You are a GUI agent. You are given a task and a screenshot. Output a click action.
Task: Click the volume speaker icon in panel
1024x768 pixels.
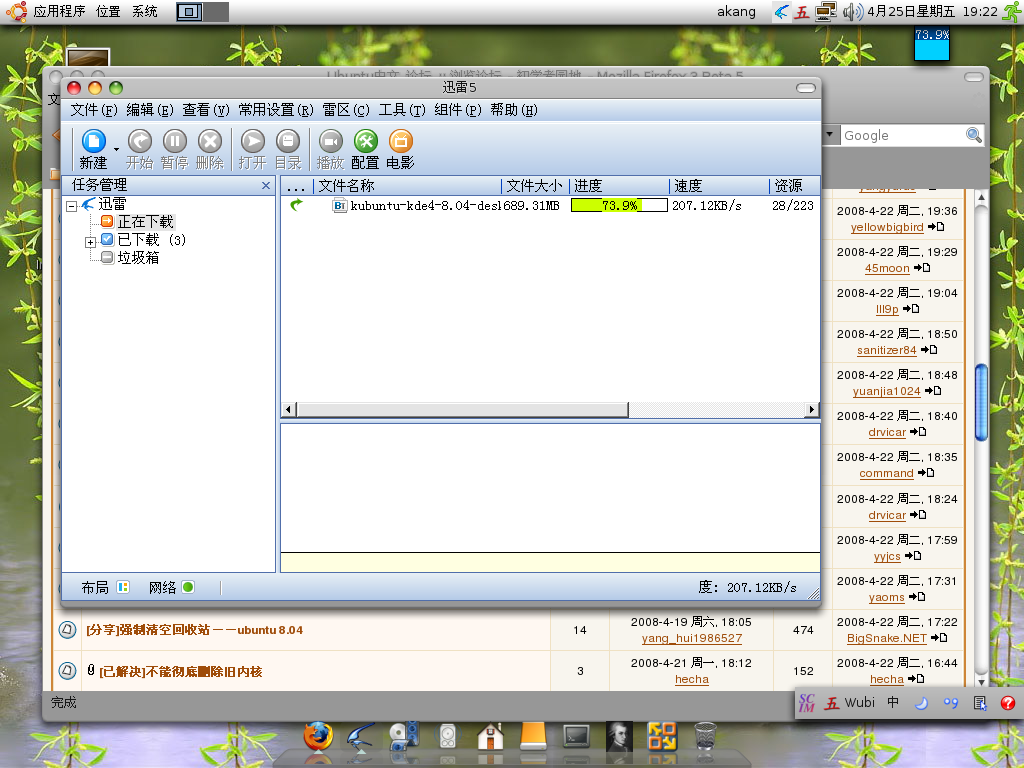pyautogui.click(x=852, y=11)
